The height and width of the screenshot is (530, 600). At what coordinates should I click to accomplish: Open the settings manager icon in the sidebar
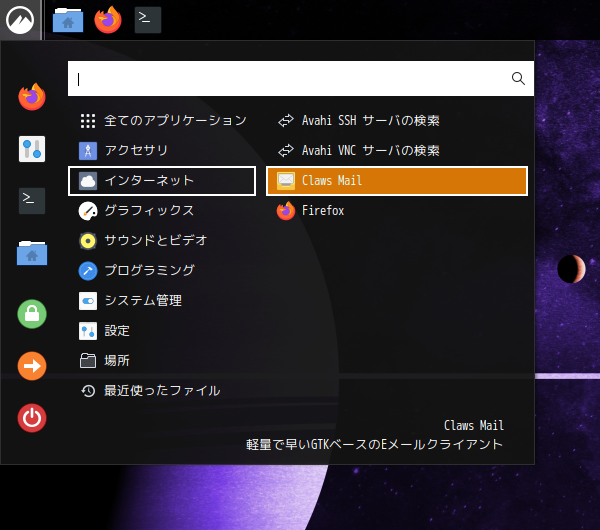tap(32, 149)
